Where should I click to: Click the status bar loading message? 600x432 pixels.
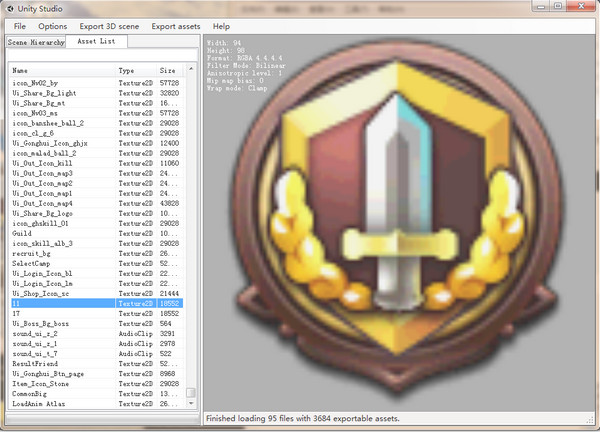click(x=302, y=418)
